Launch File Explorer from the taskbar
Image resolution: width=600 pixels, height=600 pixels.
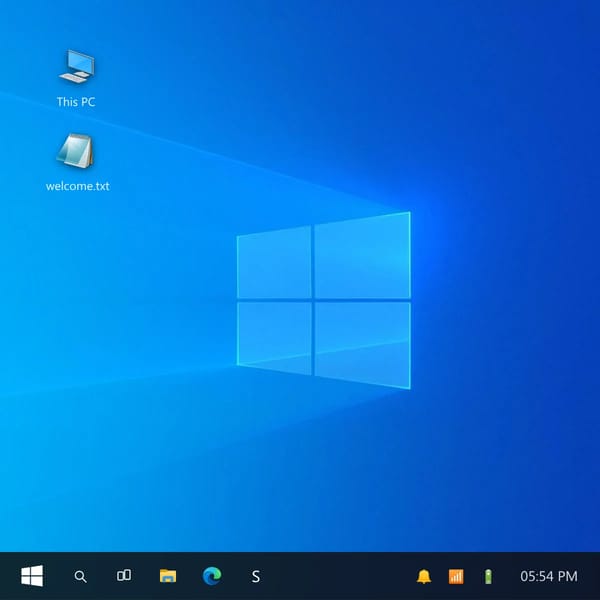[x=168, y=576]
